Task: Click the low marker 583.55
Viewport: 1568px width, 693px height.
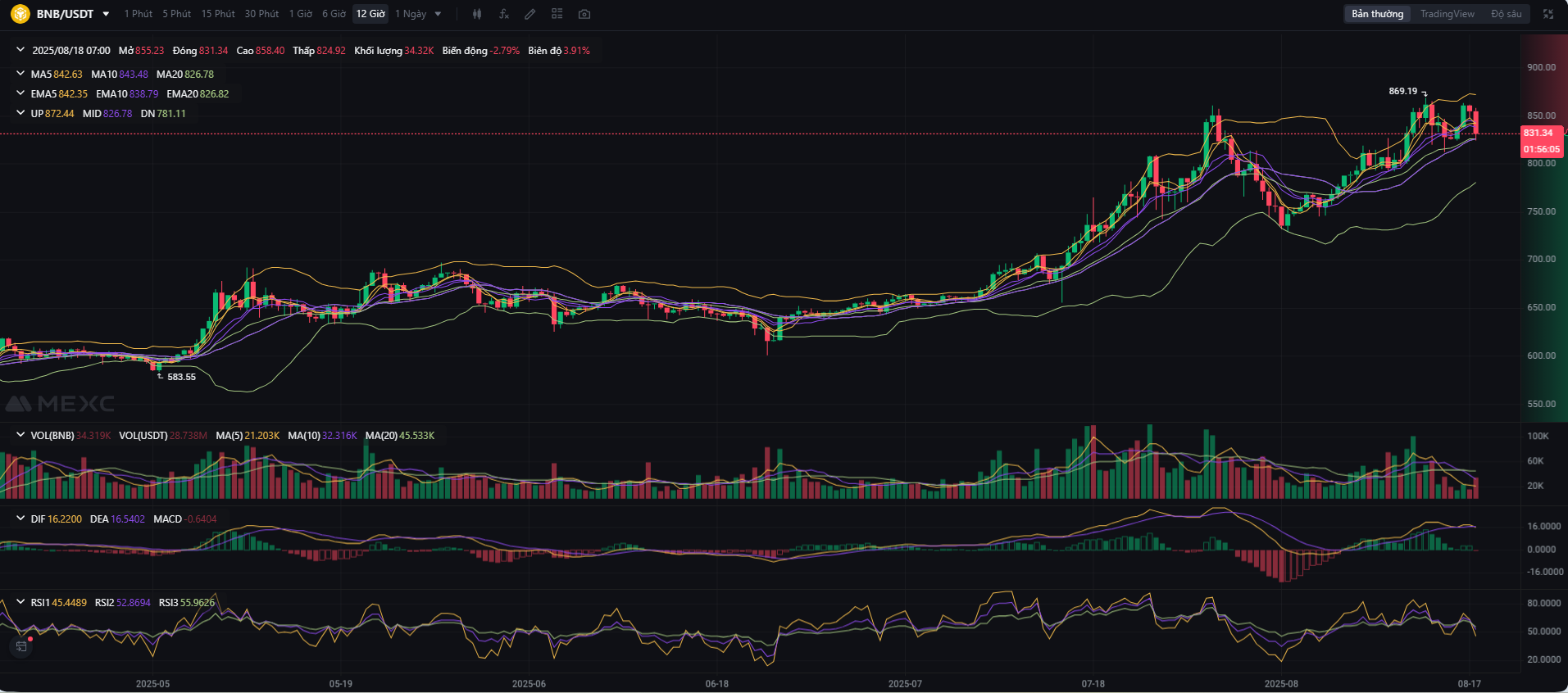Action: (181, 377)
